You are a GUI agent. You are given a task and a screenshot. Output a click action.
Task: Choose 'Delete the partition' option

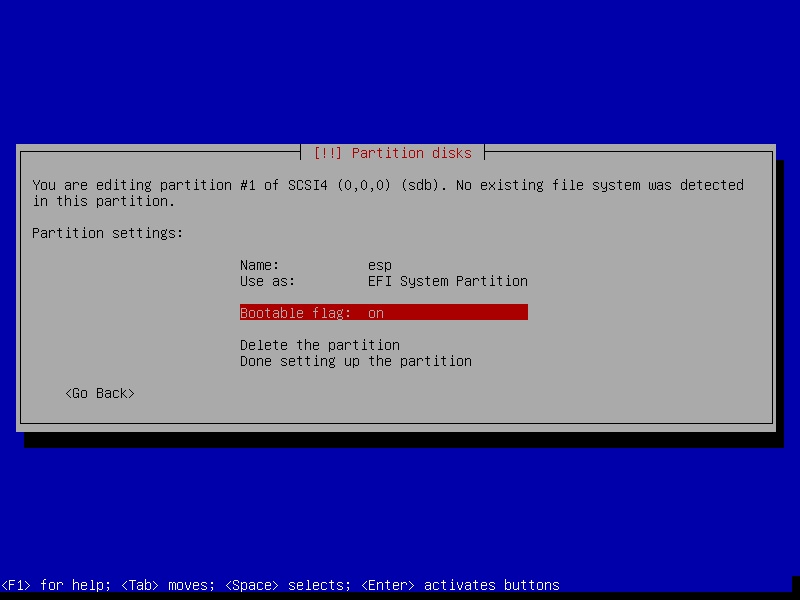click(x=319, y=345)
